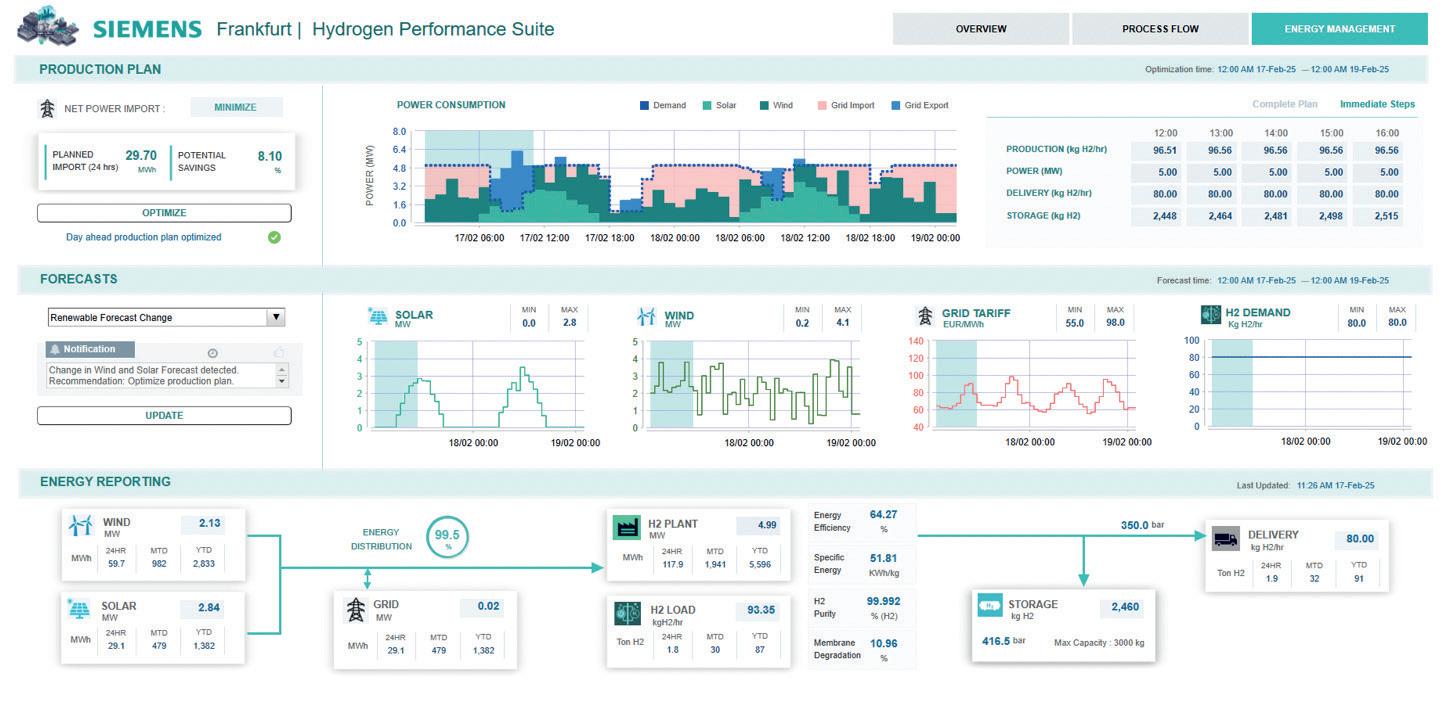This screenshot has height=713, width=1453.
Task: Select the Complete Plan view
Action: (1285, 104)
